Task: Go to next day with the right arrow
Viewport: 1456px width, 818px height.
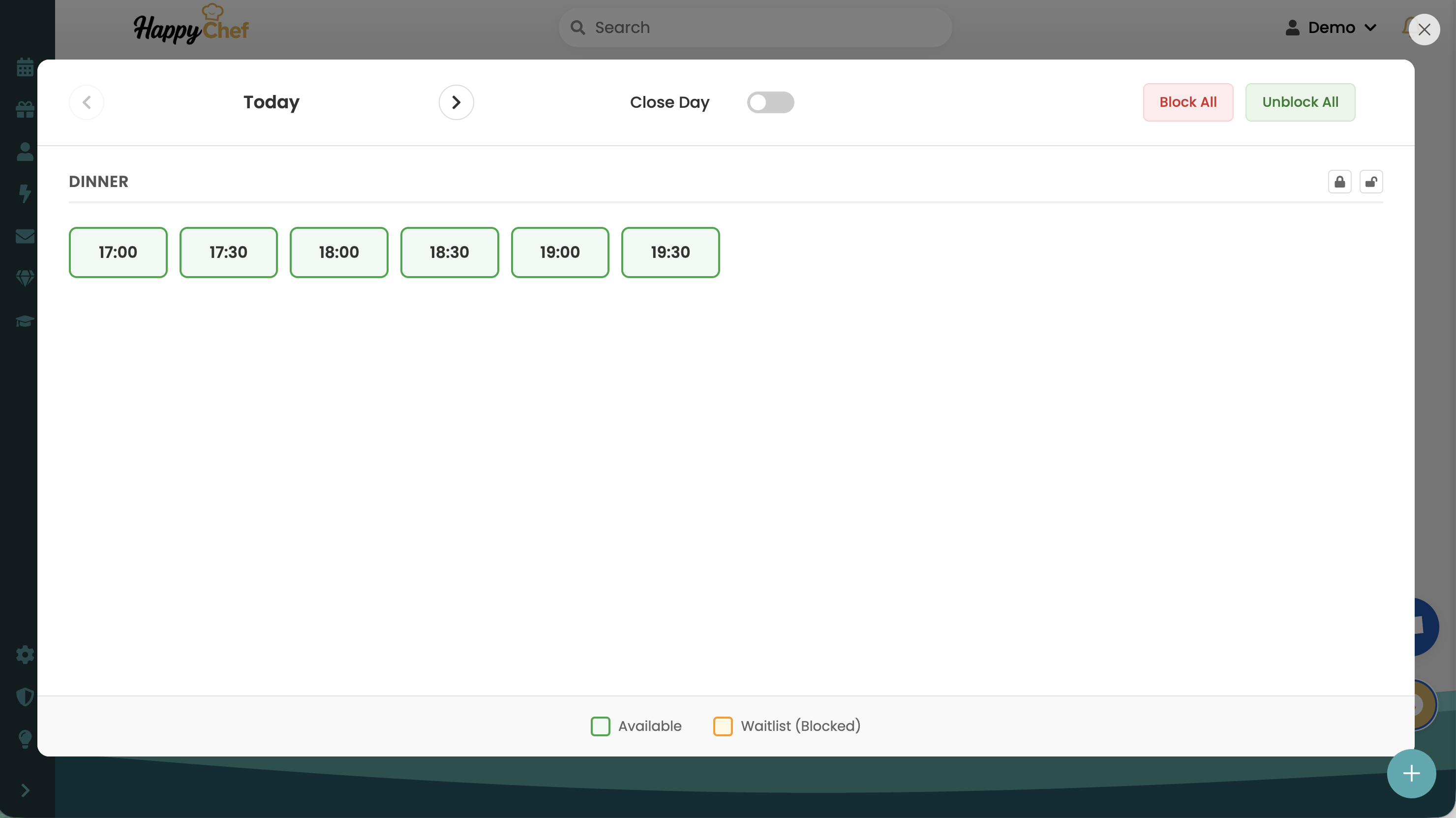Action: point(455,102)
